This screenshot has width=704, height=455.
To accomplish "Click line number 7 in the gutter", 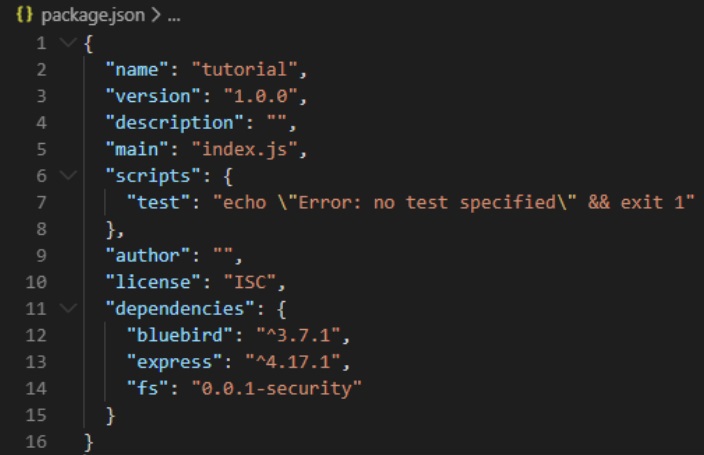I will [x=40, y=202].
